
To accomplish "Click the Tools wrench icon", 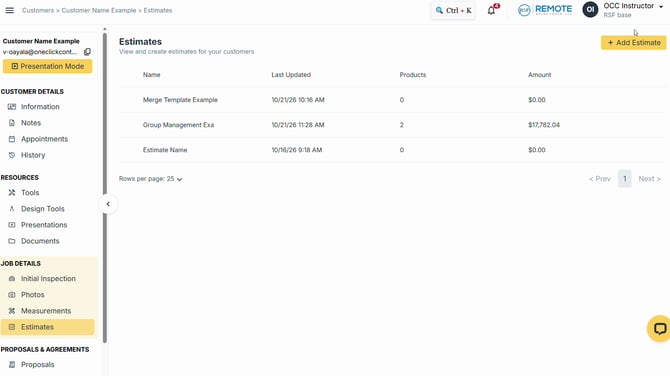I will click(12, 193).
